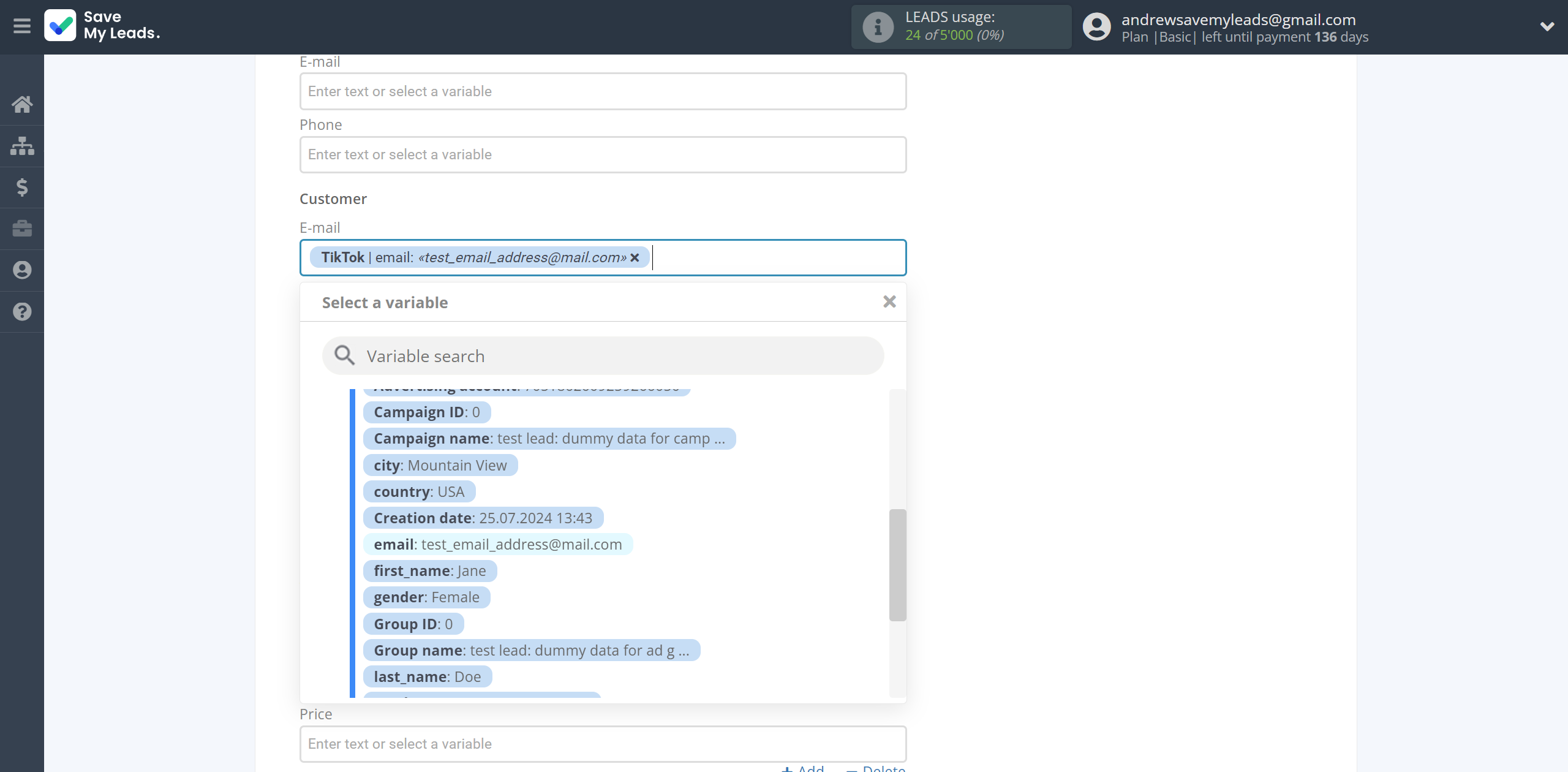This screenshot has height=772, width=1568.
Task: Select the city: Mountain View variable
Action: pyautogui.click(x=440, y=466)
